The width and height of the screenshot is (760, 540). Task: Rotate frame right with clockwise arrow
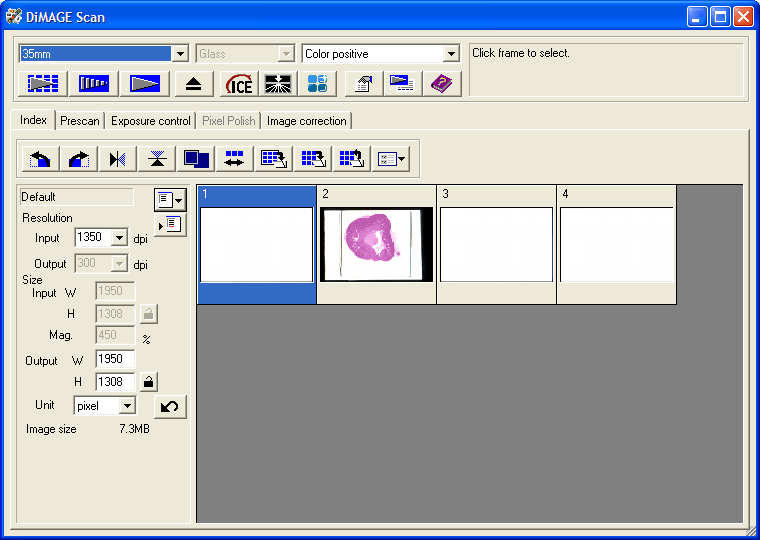coord(79,159)
